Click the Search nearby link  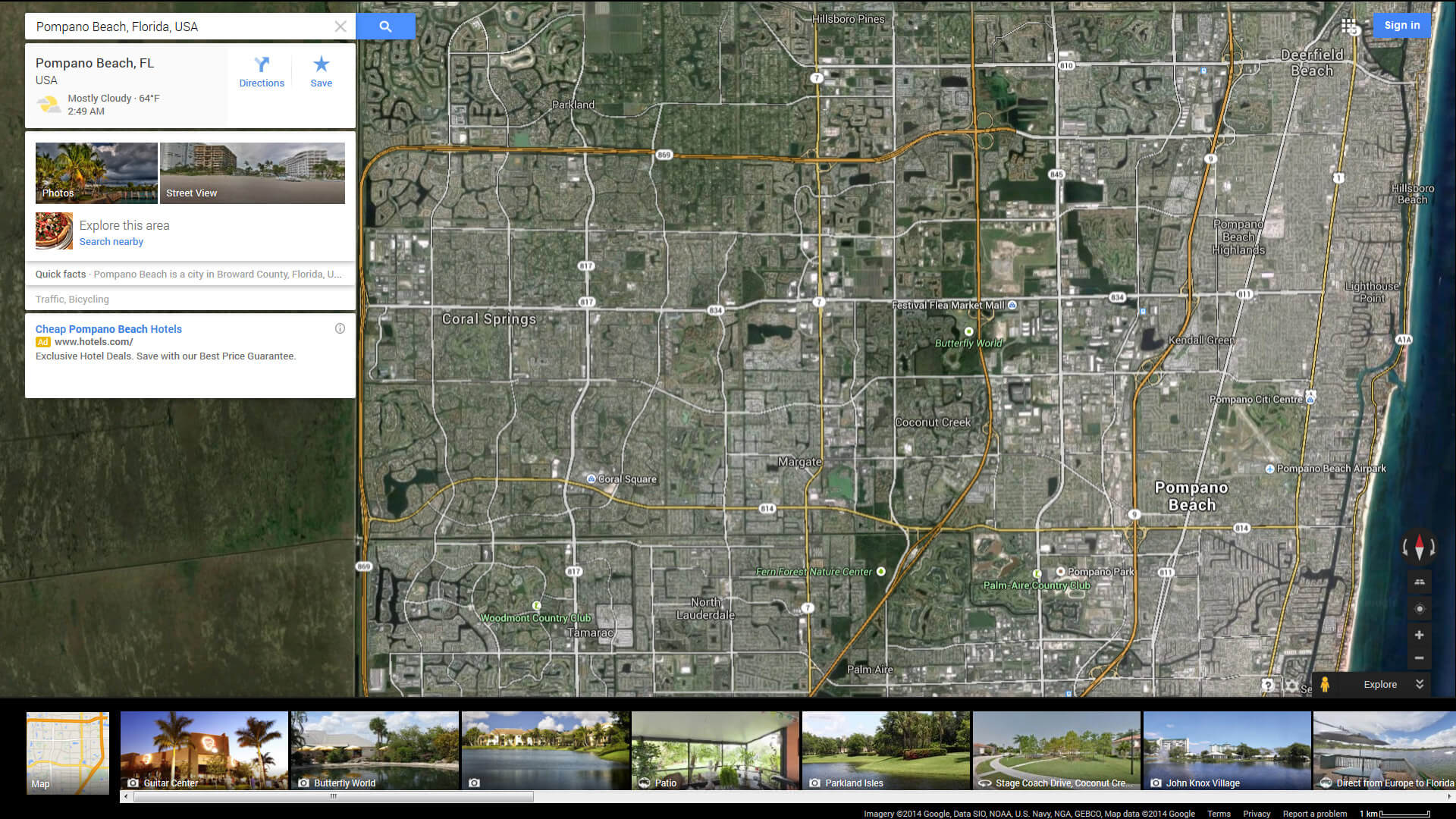pyautogui.click(x=111, y=242)
